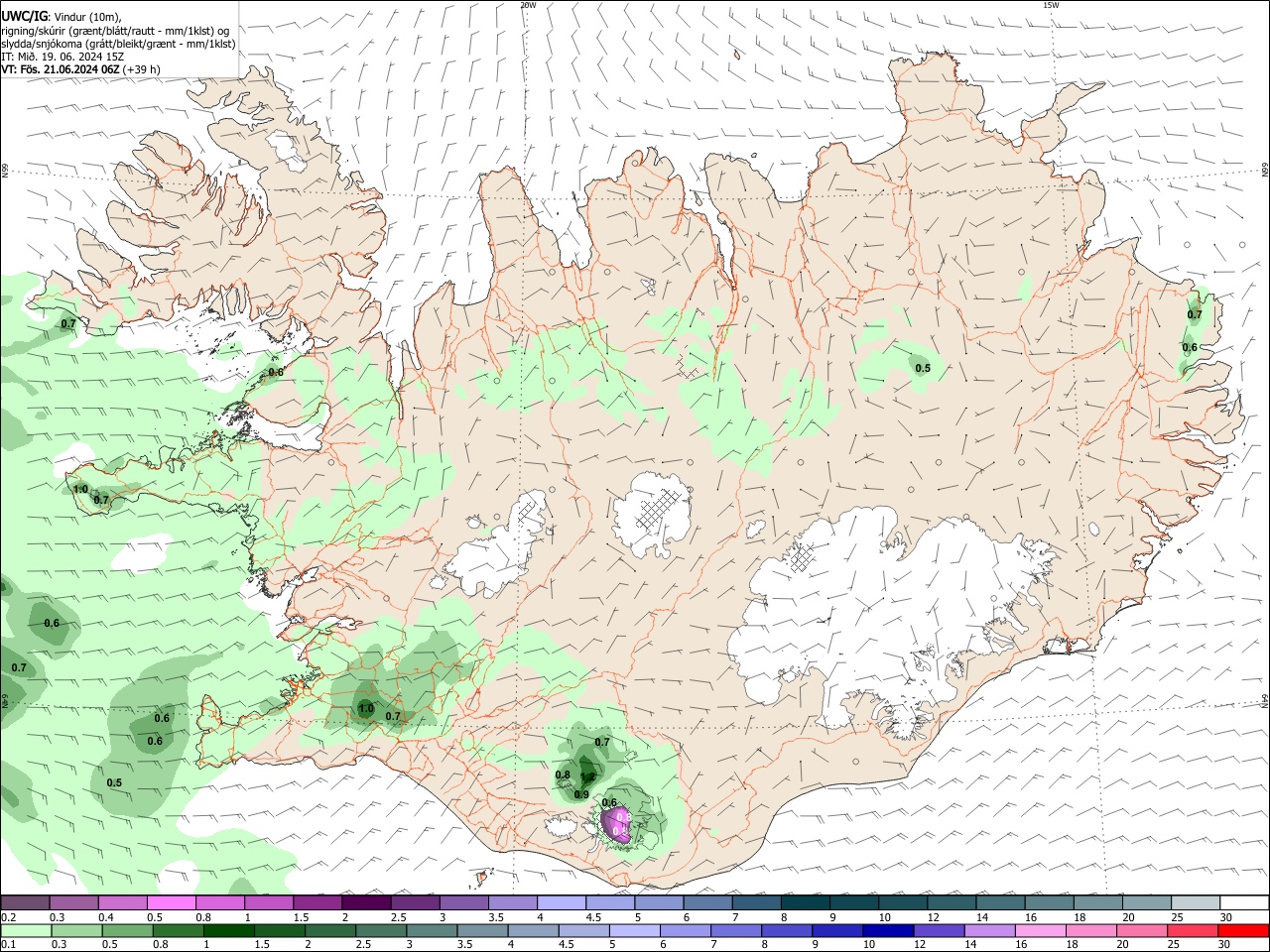Screen dimensions: 1270x952
Task: Click the pure red 30 mm swatch in lower legend
Action: pos(1244,930)
